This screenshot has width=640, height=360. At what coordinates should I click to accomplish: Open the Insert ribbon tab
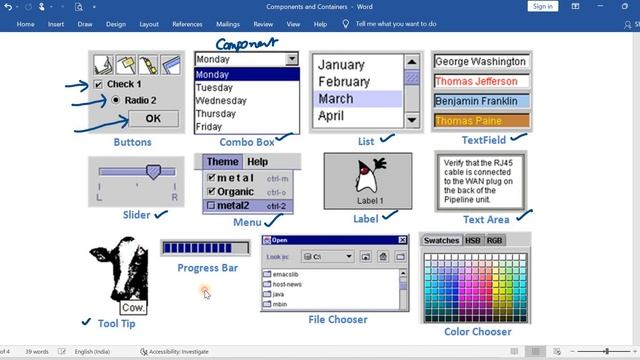pyautogui.click(x=56, y=24)
